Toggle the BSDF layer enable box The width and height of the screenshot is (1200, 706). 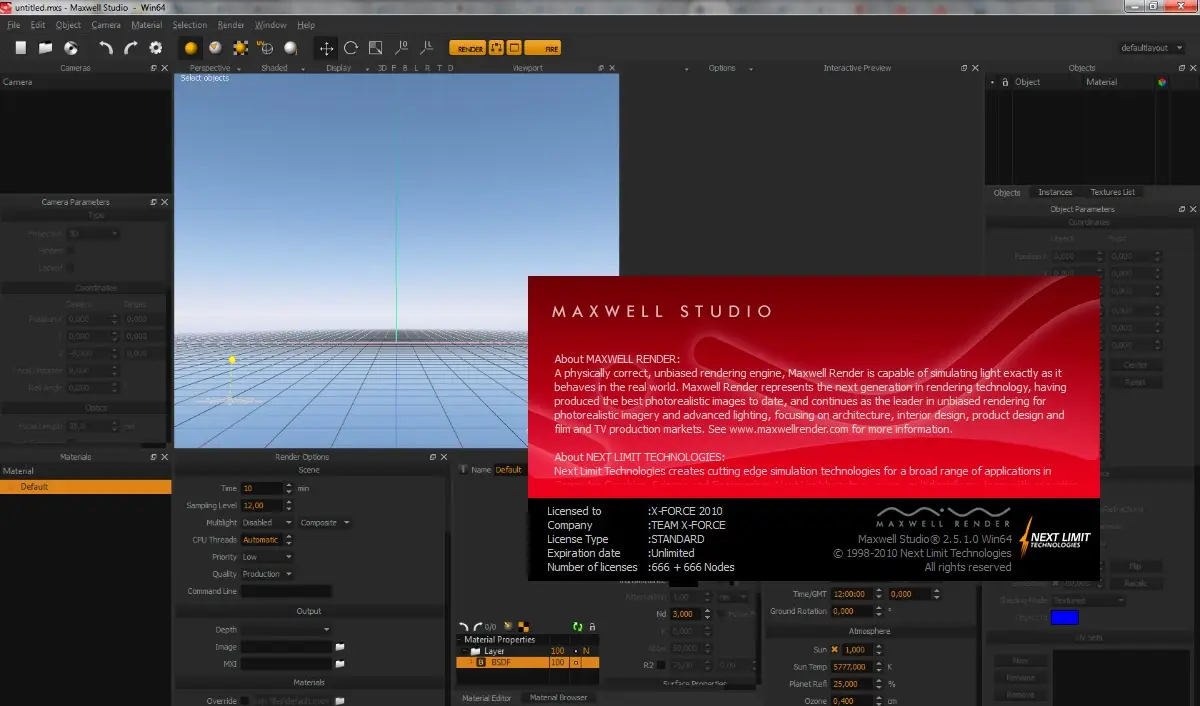576,662
